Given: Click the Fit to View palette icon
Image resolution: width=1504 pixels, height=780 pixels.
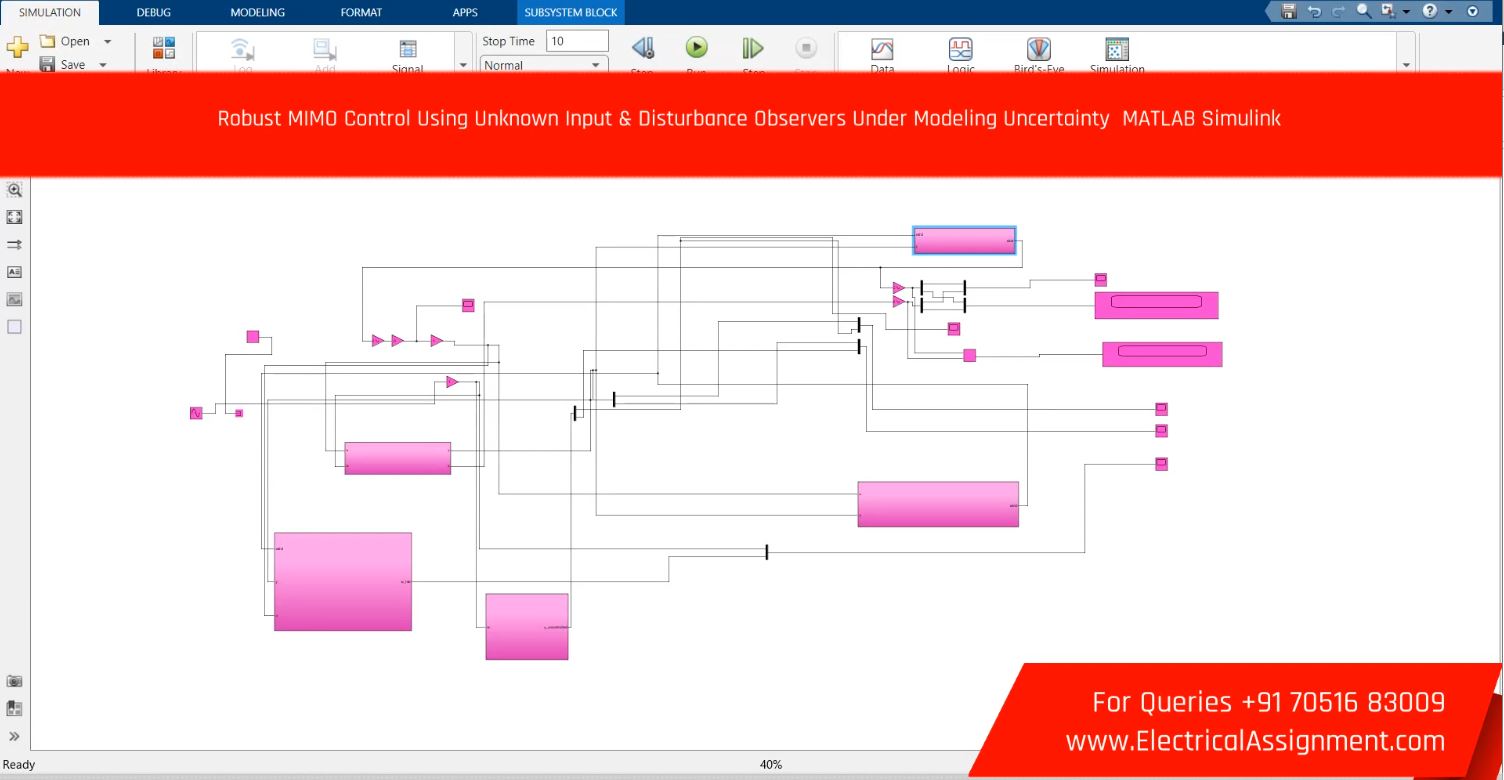Looking at the screenshot, I should click(x=14, y=216).
